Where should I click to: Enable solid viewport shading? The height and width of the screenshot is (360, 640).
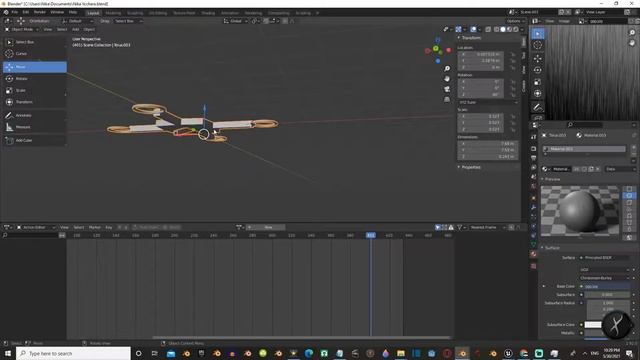click(x=503, y=29)
